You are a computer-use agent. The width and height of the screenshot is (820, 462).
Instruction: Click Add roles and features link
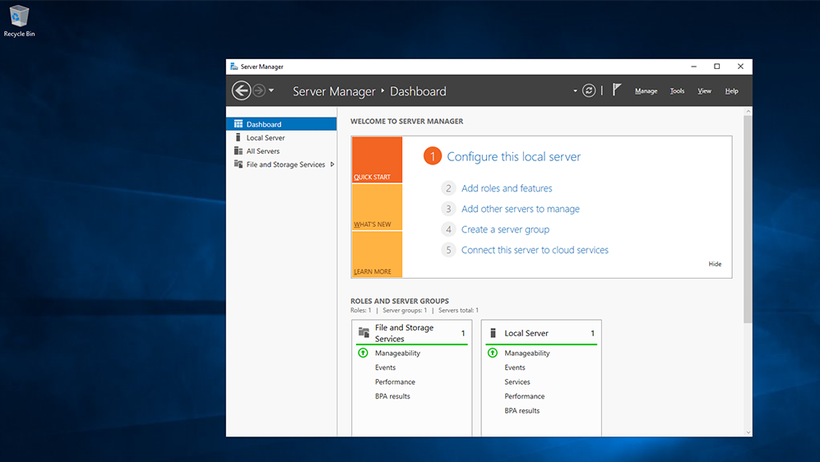pyautogui.click(x=507, y=188)
